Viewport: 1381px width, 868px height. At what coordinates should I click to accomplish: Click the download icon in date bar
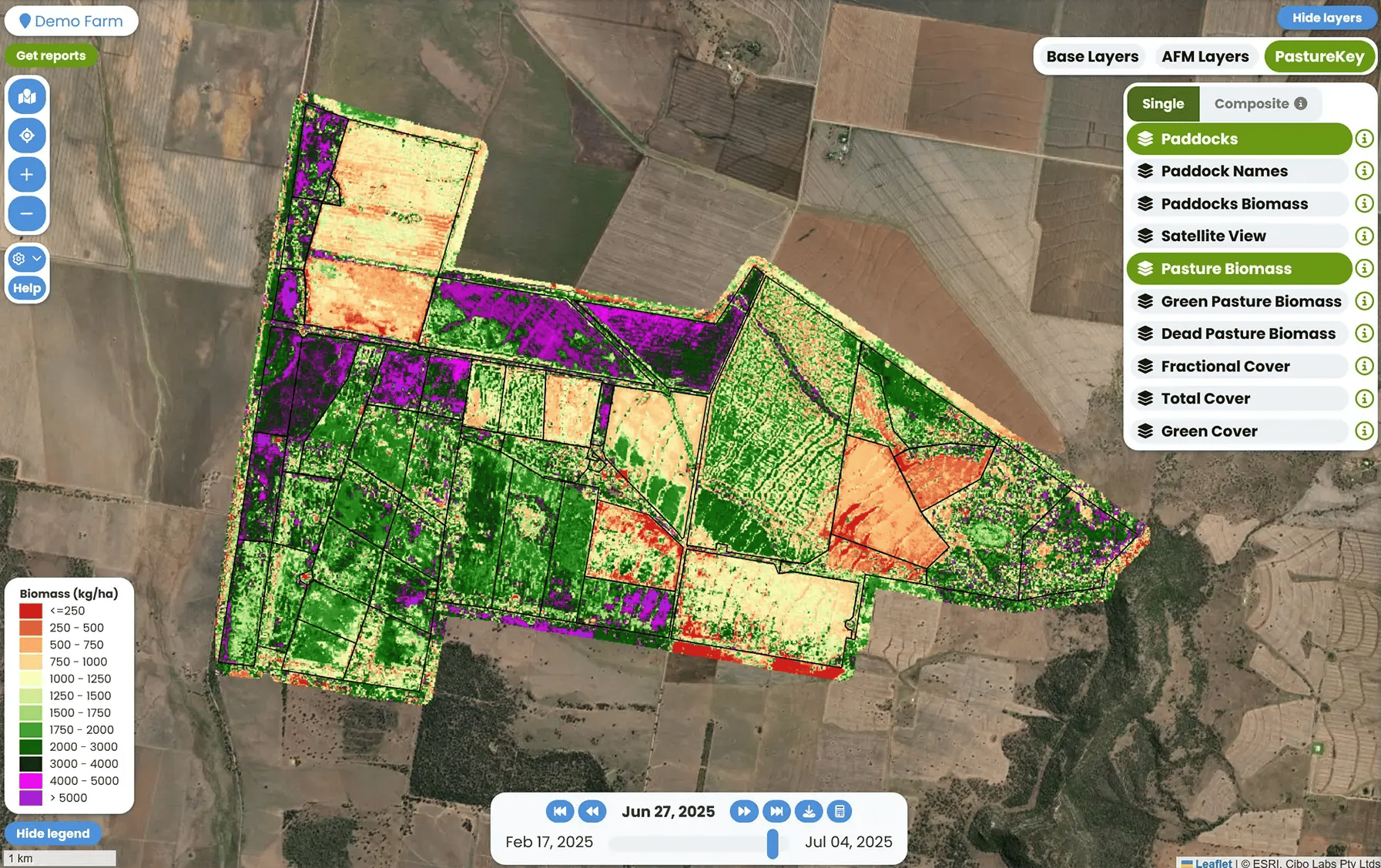click(x=809, y=811)
